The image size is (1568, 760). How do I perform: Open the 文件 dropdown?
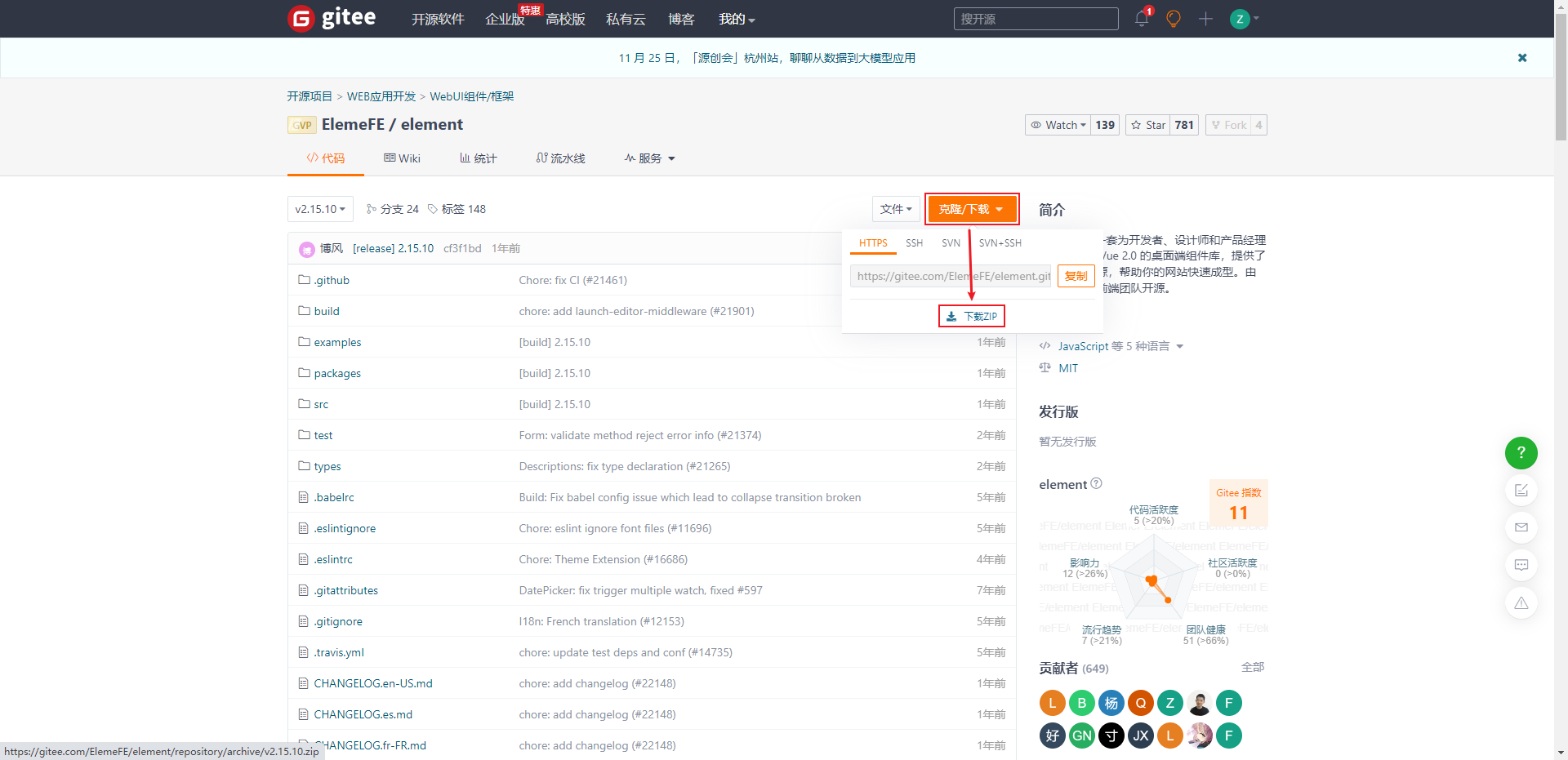coord(896,209)
